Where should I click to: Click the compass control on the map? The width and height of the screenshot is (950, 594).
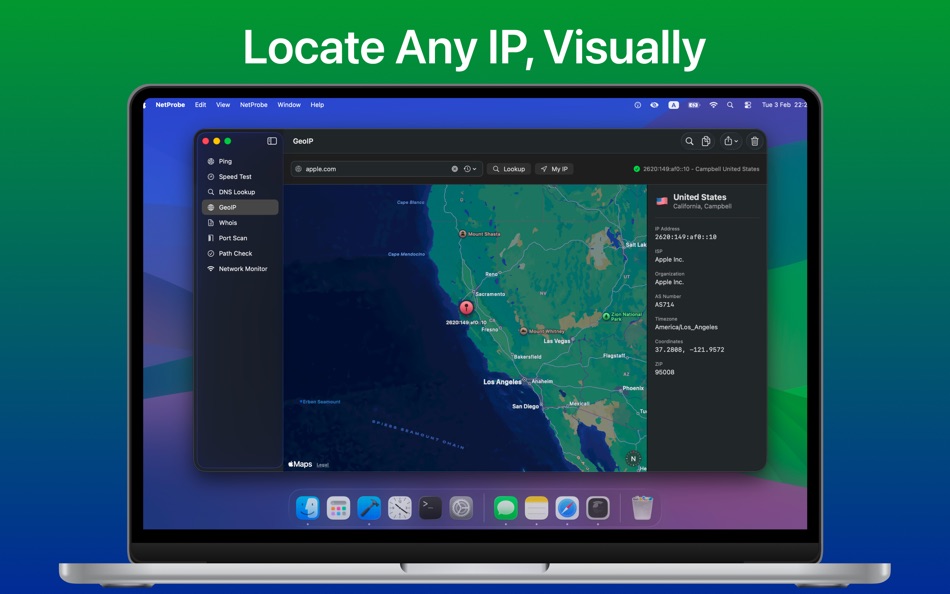click(x=634, y=456)
